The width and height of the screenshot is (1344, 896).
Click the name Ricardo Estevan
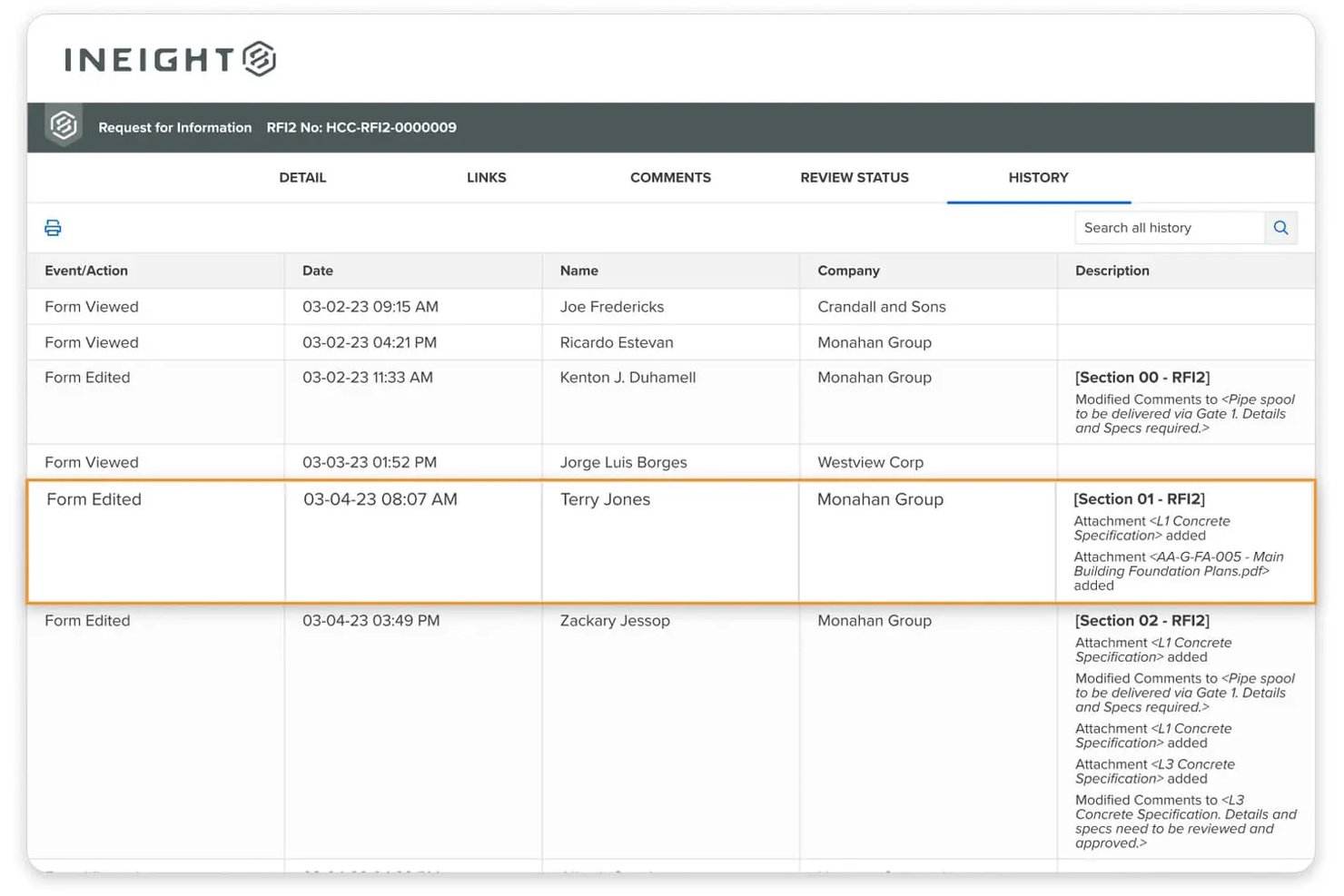pos(617,342)
